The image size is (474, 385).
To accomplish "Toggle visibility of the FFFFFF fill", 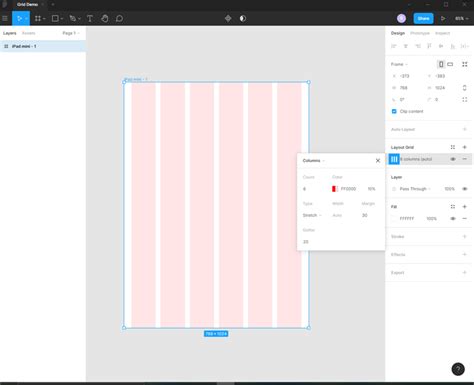I will click(x=453, y=218).
